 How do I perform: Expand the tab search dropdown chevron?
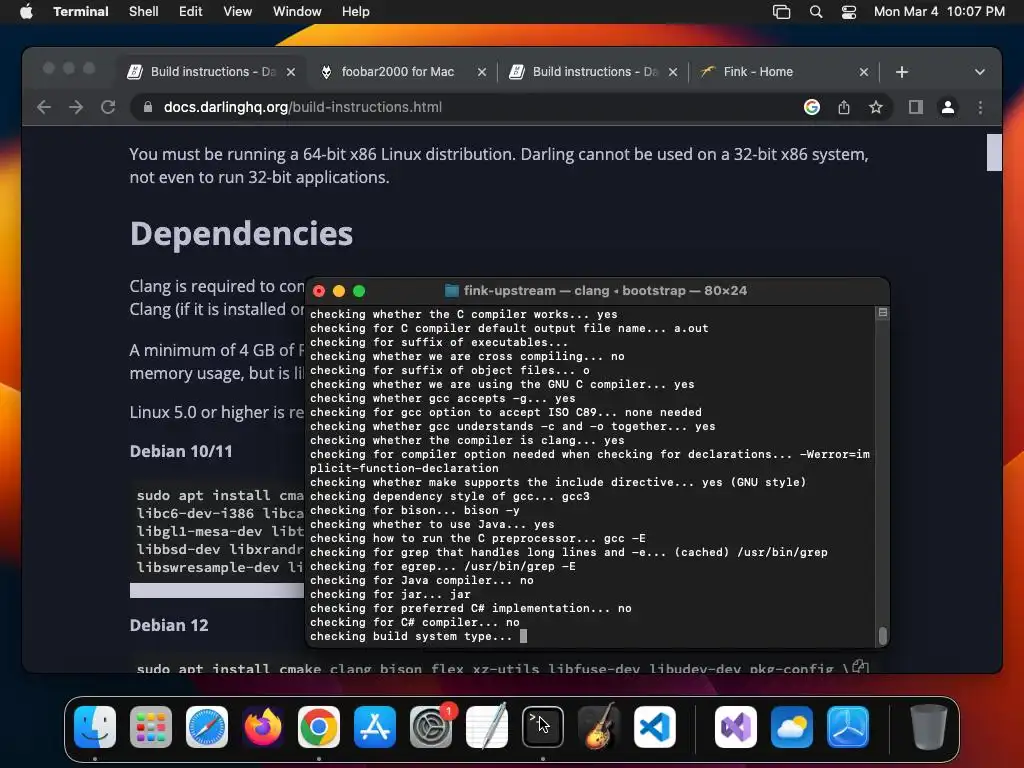coord(980,72)
